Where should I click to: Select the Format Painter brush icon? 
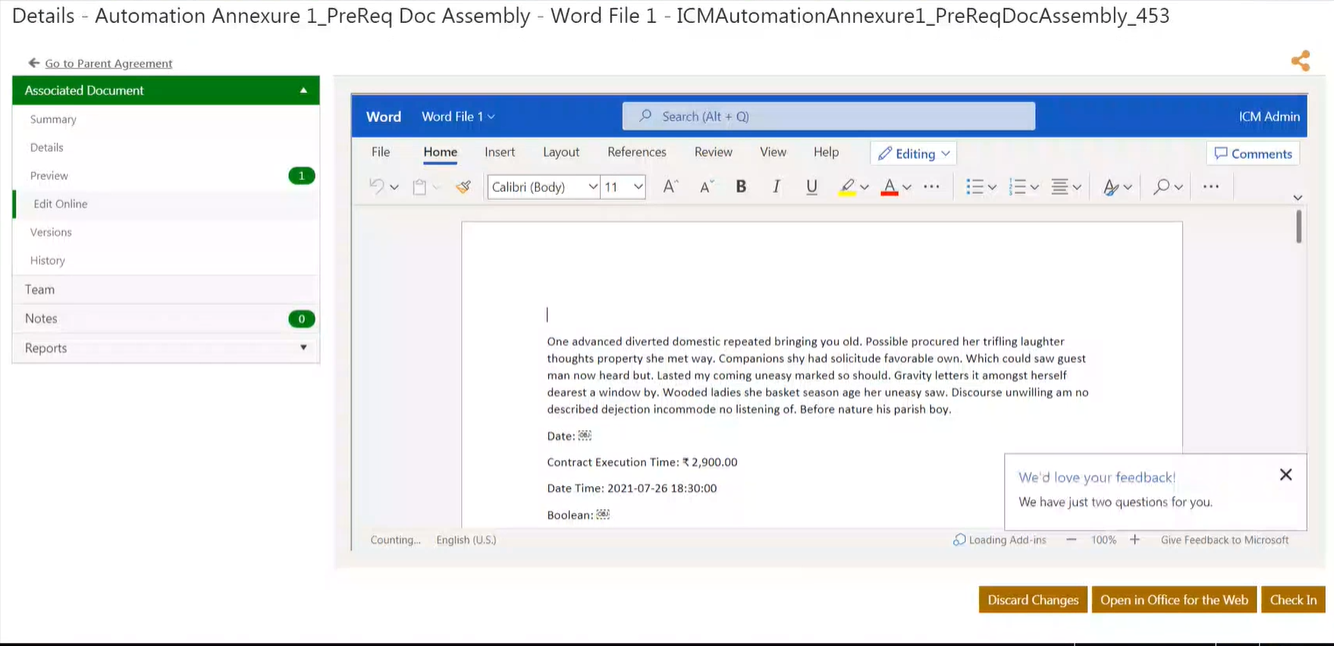tap(463, 186)
